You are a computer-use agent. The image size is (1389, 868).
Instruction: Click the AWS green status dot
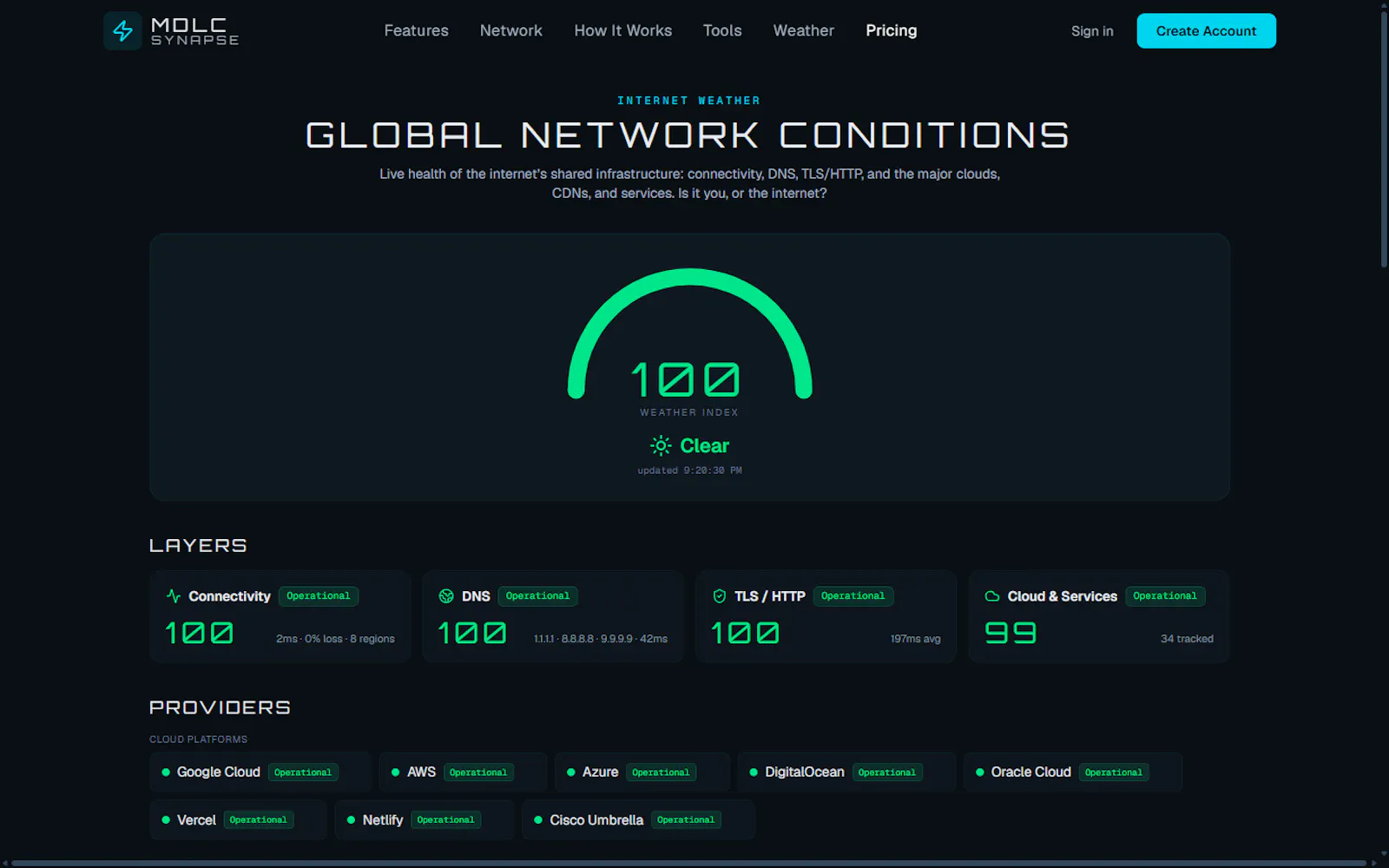[396, 773]
